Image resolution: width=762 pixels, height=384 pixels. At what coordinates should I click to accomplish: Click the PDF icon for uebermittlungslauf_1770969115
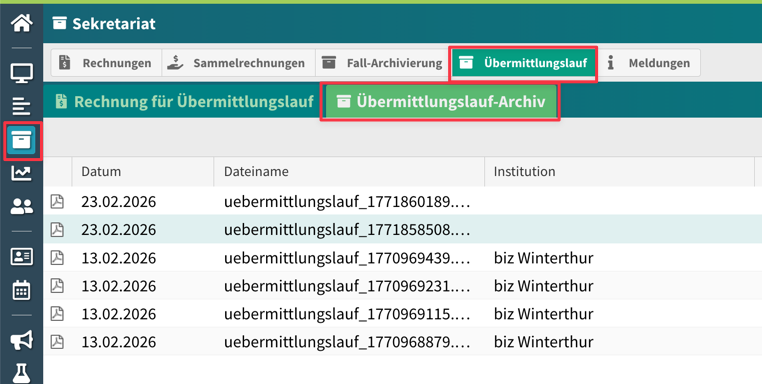click(x=57, y=314)
